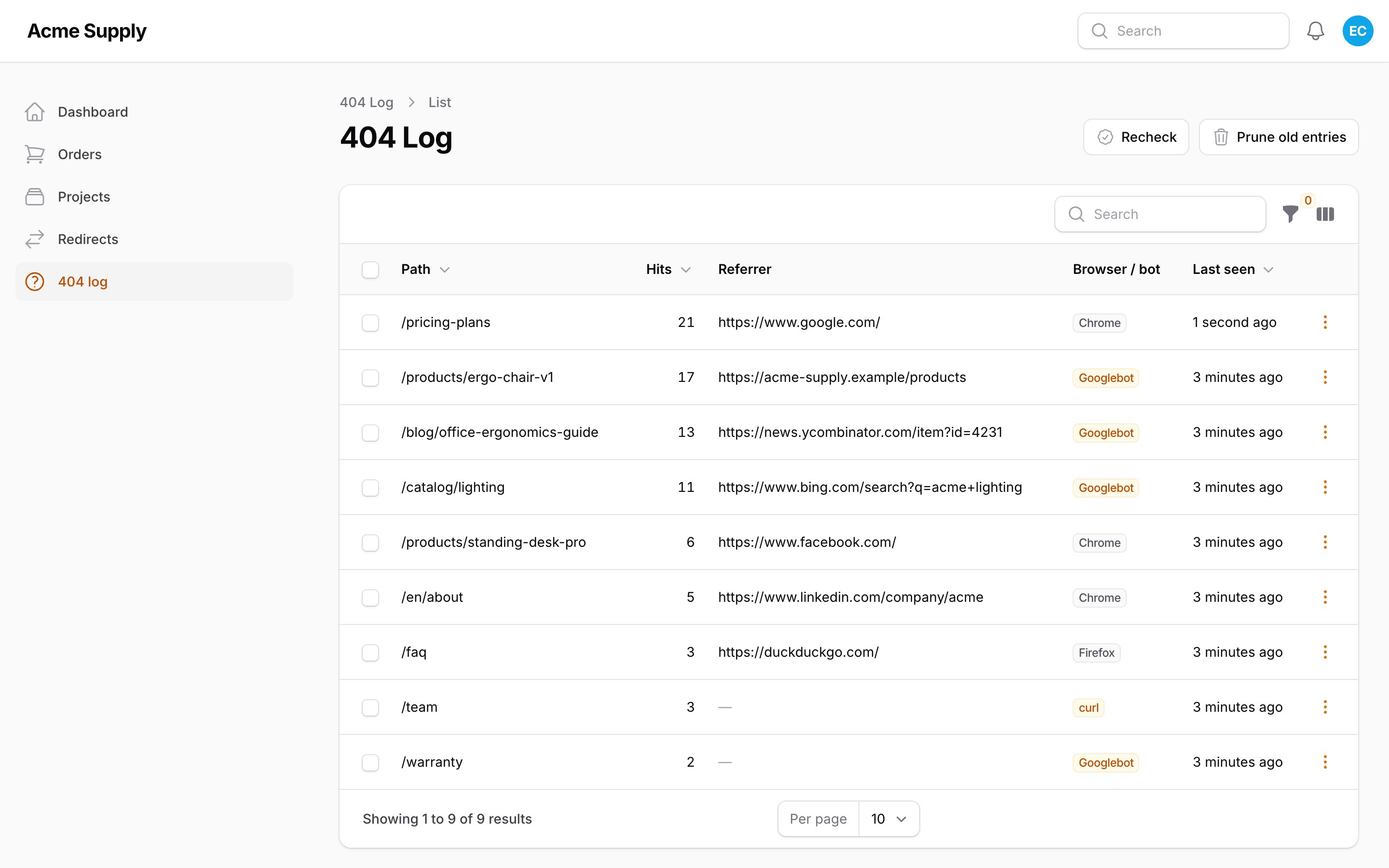The height and width of the screenshot is (868, 1389).
Task: Open the 404 log sidebar item
Action: click(154, 282)
